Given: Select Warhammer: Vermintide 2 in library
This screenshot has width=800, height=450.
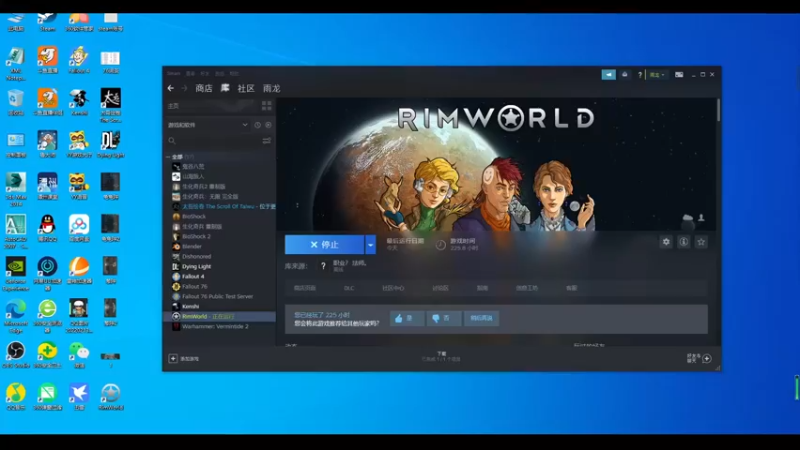Looking at the screenshot, I should (x=215, y=327).
